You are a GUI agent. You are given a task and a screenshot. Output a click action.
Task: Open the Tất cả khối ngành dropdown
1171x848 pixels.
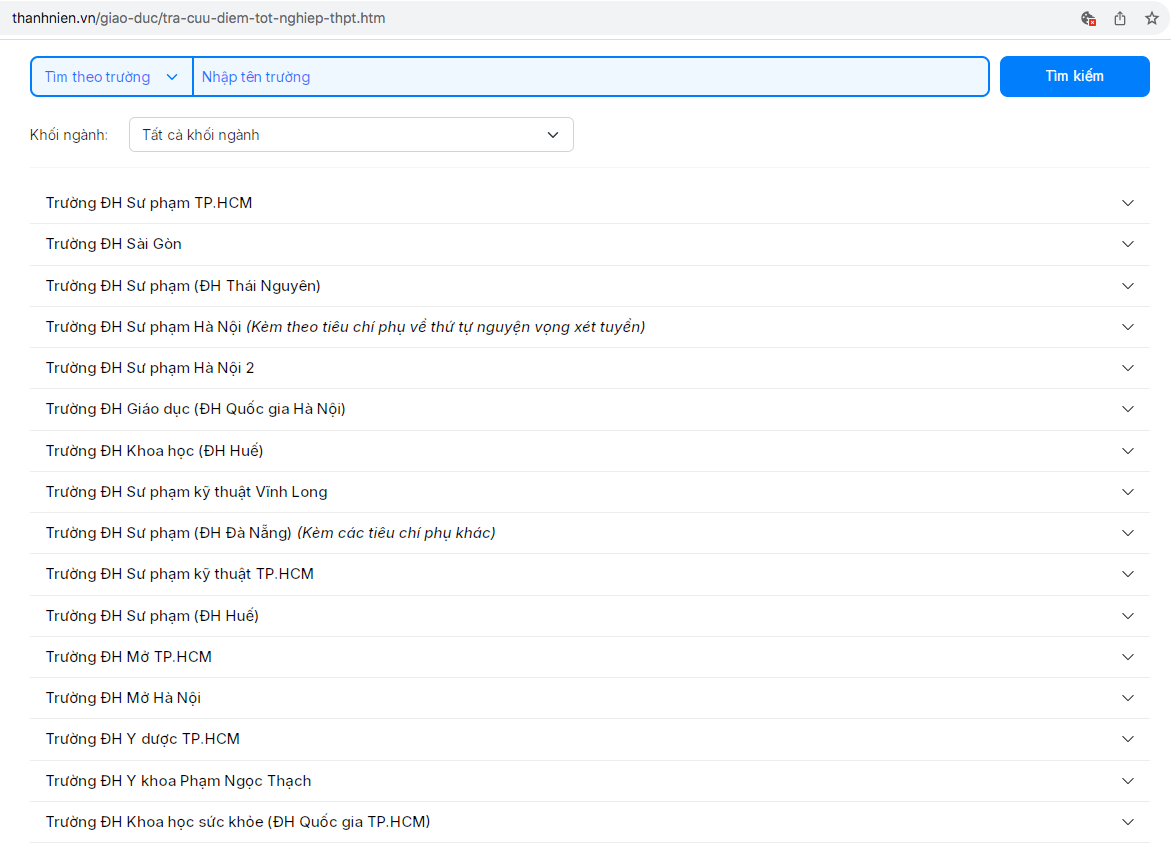[x=351, y=135]
